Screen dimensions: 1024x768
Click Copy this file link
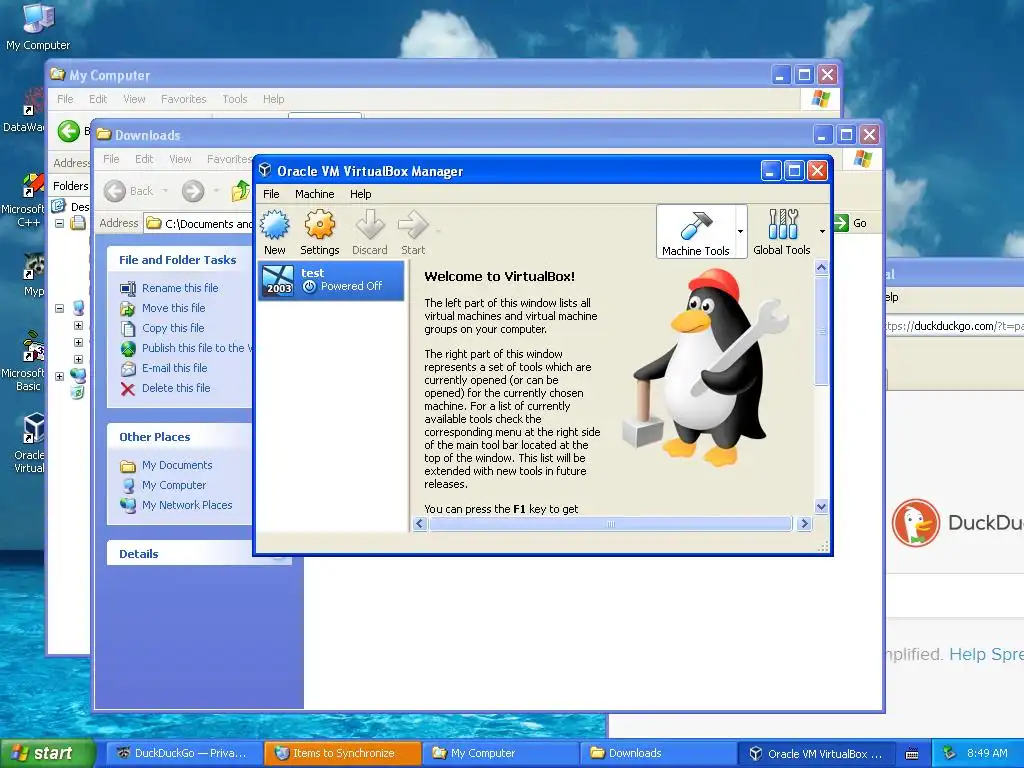pyautogui.click(x=173, y=328)
